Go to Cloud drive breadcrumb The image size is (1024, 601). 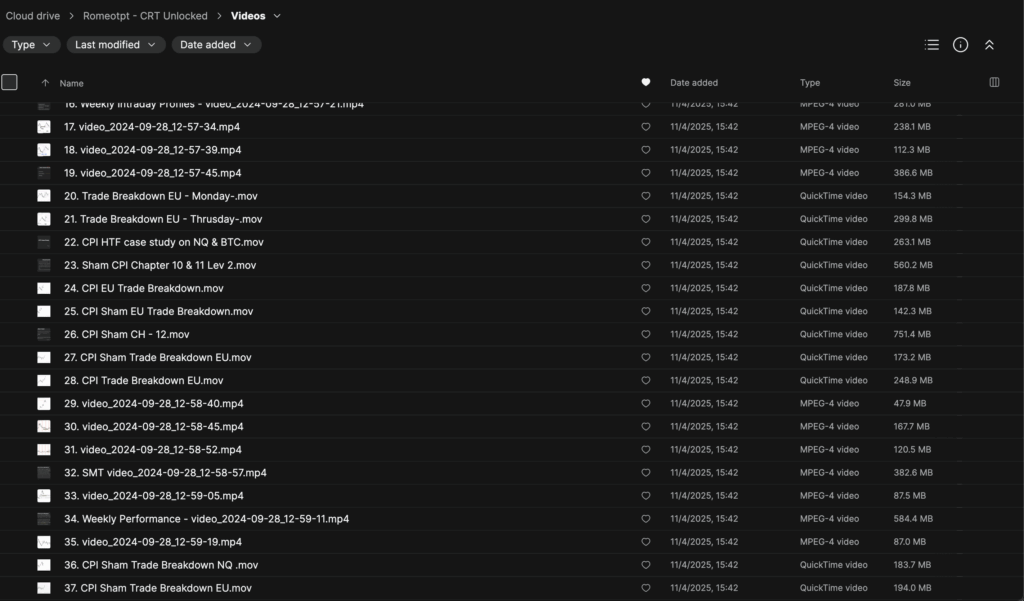(33, 16)
